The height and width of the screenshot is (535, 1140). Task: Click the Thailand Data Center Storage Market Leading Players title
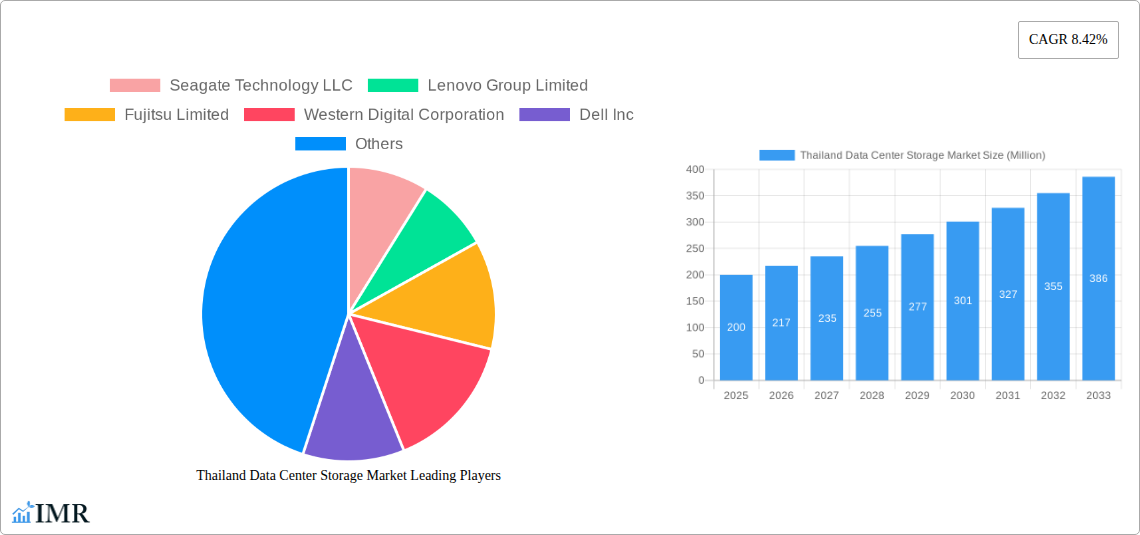click(348, 476)
